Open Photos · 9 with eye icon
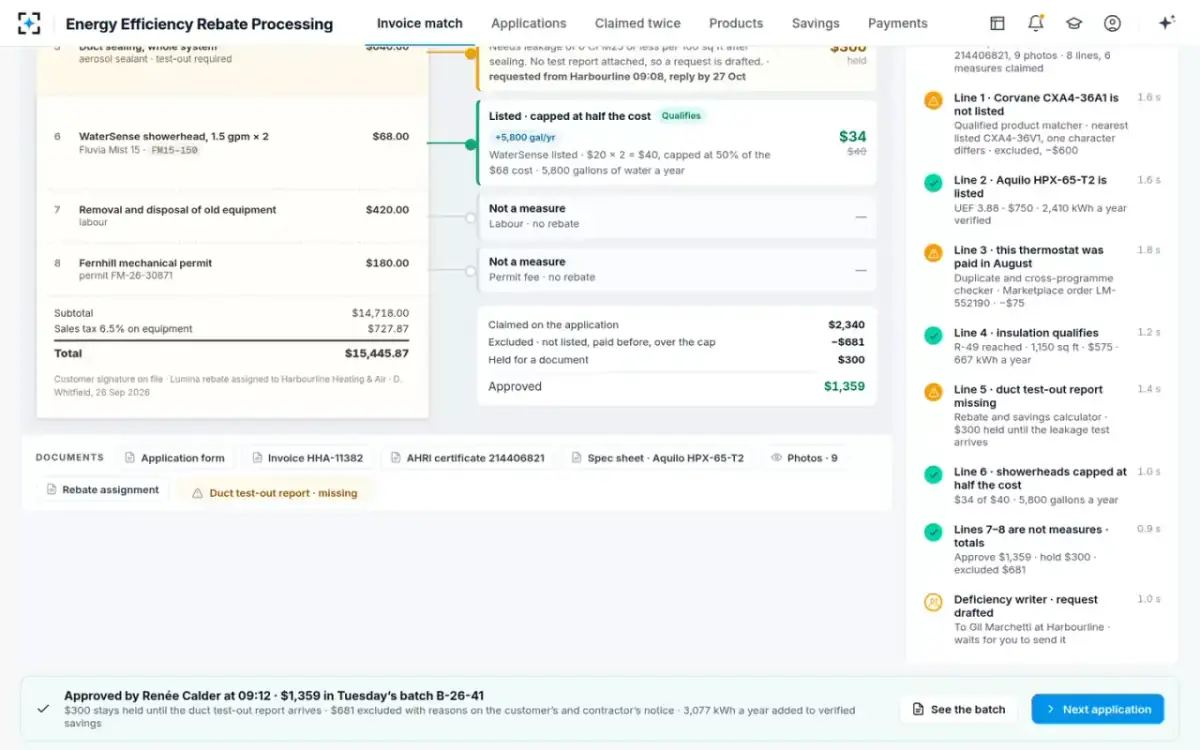Viewport: 1200px width, 750px height. 804,458
